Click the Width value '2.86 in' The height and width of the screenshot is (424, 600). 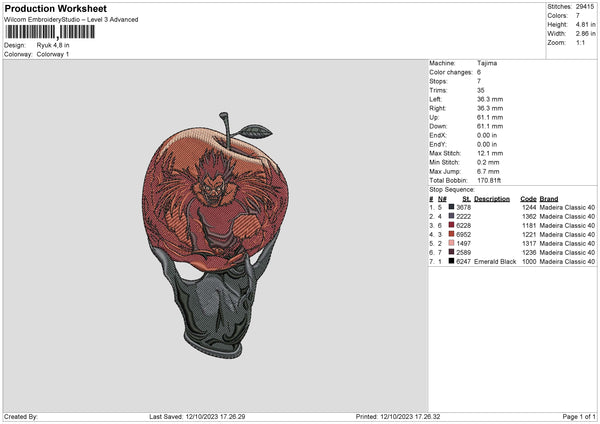click(586, 34)
